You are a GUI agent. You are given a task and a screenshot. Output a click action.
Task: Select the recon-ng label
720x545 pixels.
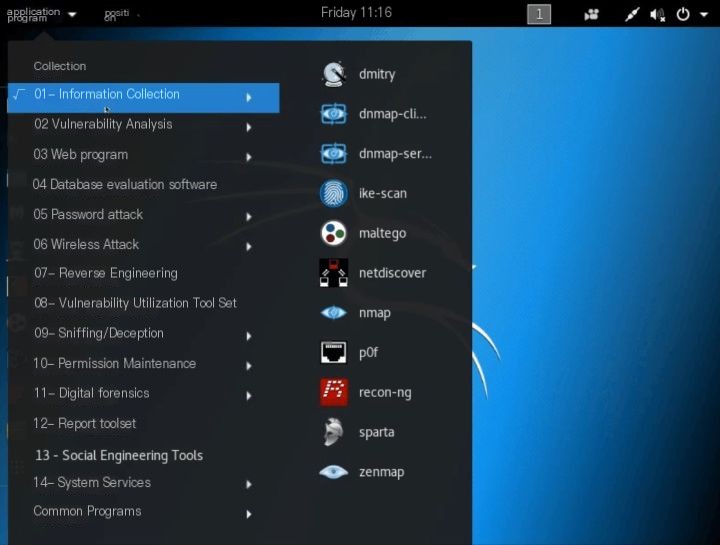coord(385,393)
